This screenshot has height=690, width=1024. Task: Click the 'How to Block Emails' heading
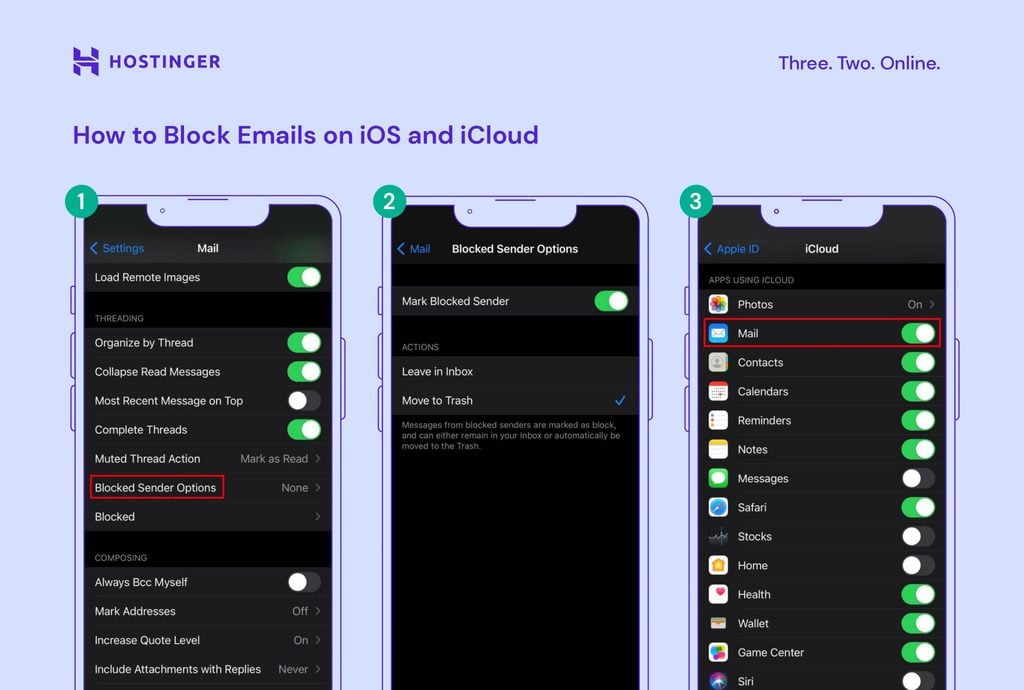point(306,135)
